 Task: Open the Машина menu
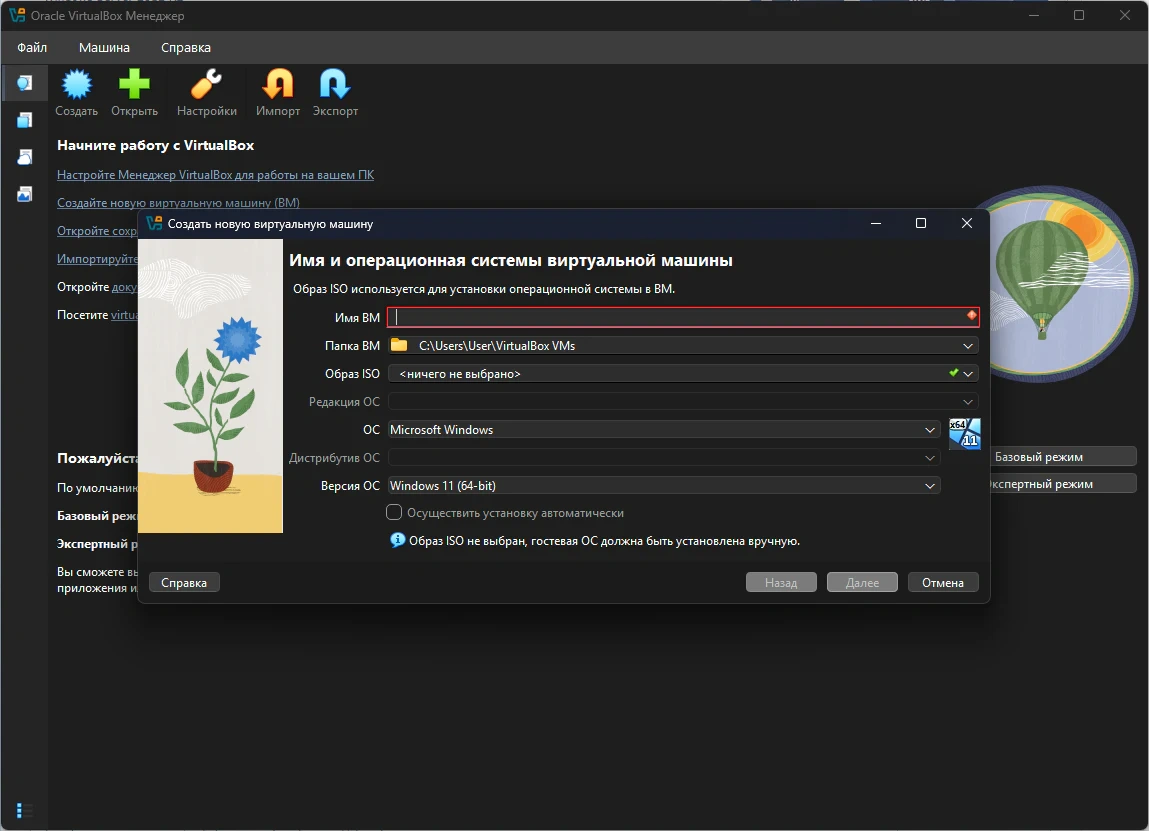tap(104, 48)
